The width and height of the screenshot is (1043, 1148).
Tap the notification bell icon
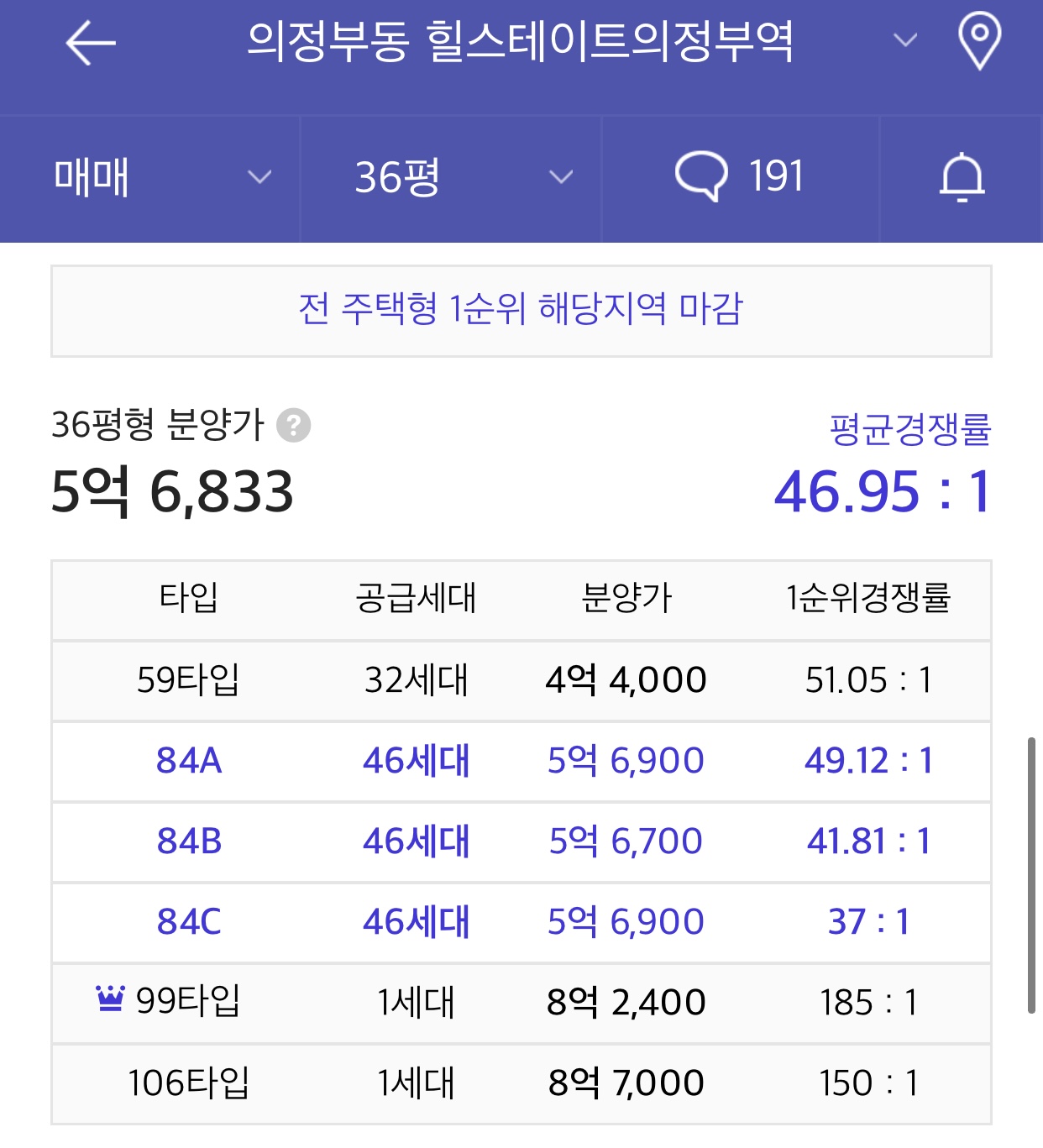click(962, 177)
